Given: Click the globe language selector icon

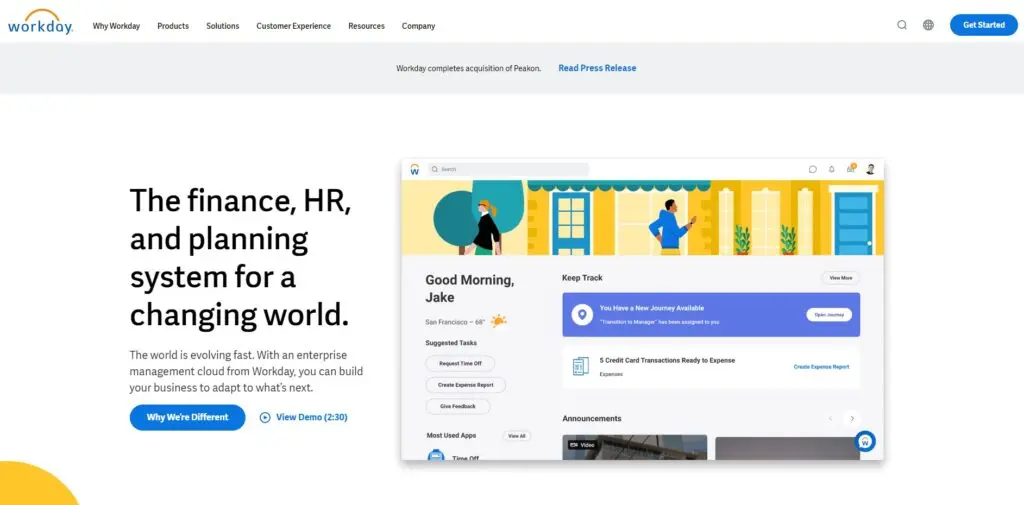Looking at the screenshot, I should click(928, 25).
